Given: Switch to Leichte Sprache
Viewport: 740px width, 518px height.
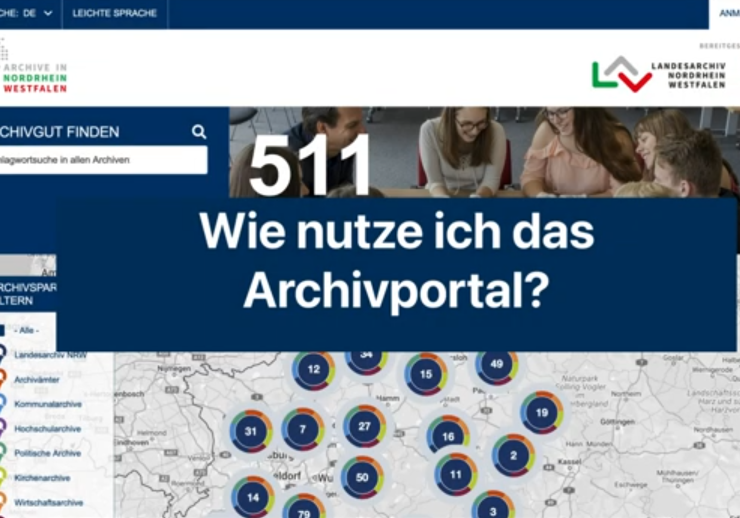Looking at the screenshot, I should tap(115, 13).
